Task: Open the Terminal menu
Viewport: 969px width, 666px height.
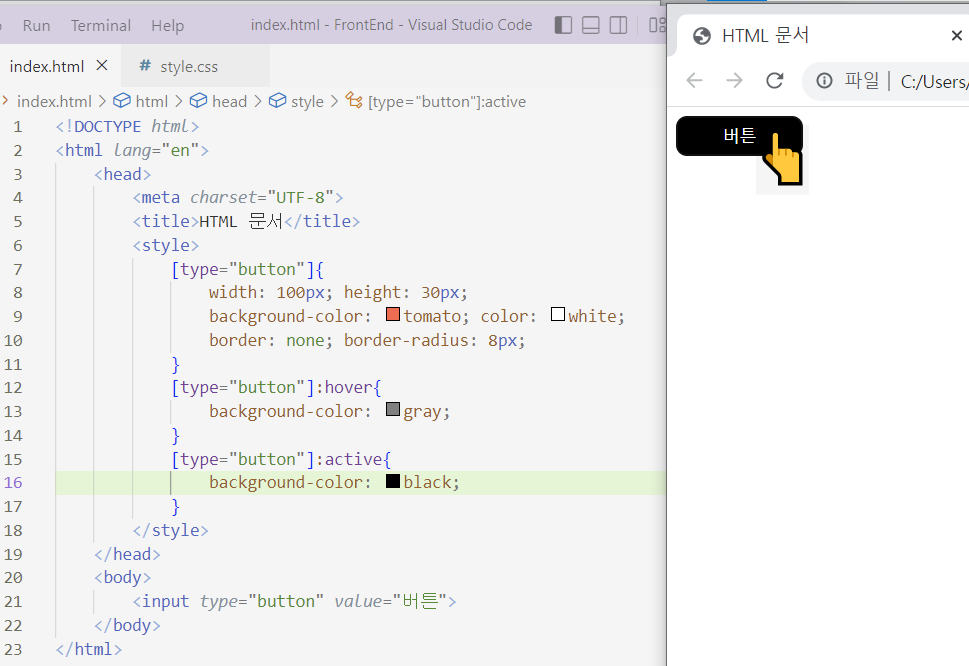Action: click(x=101, y=25)
